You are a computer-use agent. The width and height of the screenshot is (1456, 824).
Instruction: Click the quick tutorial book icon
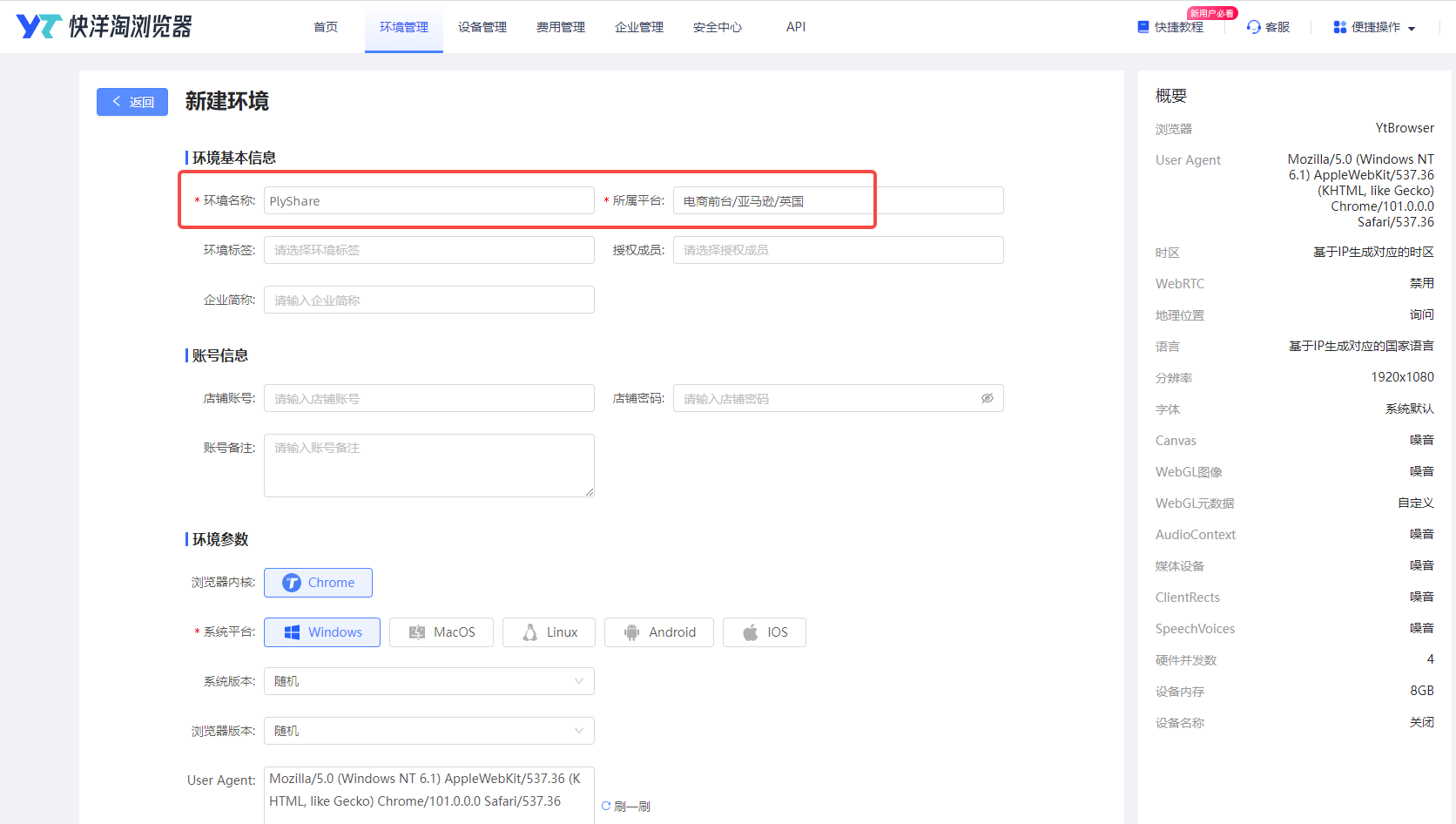tap(1143, 27)
